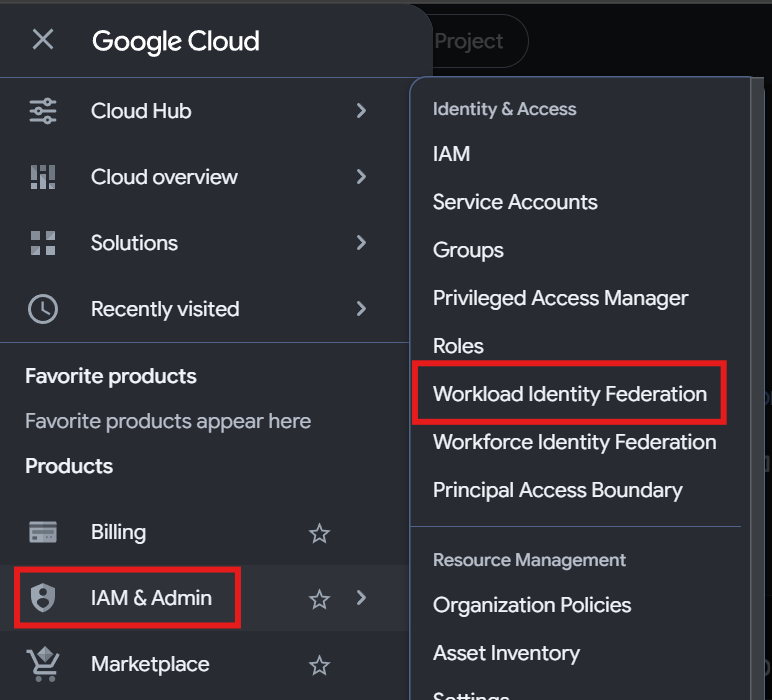Click the Marketplace shopping cart icon
772x700 pixels.
pos(43,664)
